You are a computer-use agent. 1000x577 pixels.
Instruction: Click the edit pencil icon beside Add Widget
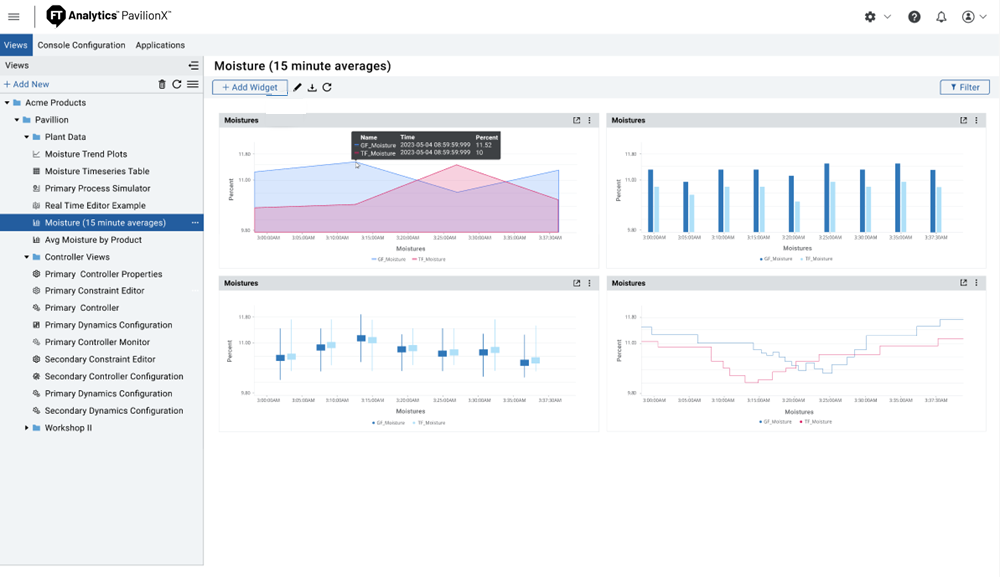[298, 87]
